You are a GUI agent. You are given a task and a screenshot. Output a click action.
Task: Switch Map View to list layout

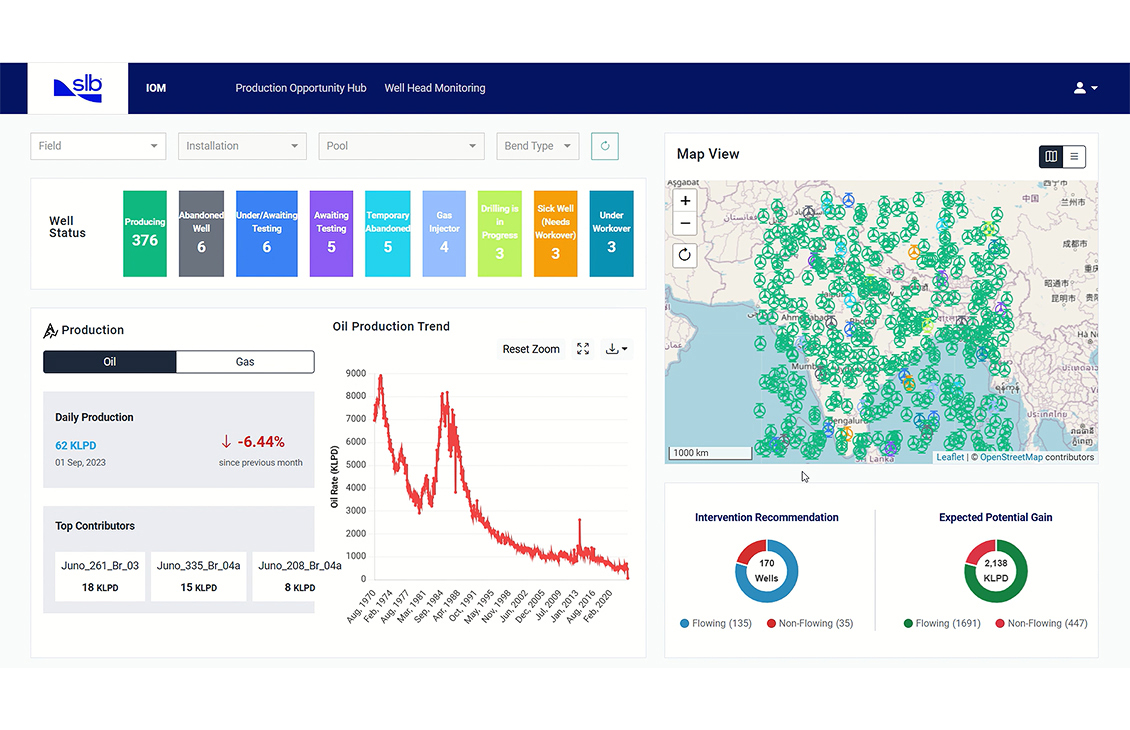[x=1073, y=156]
